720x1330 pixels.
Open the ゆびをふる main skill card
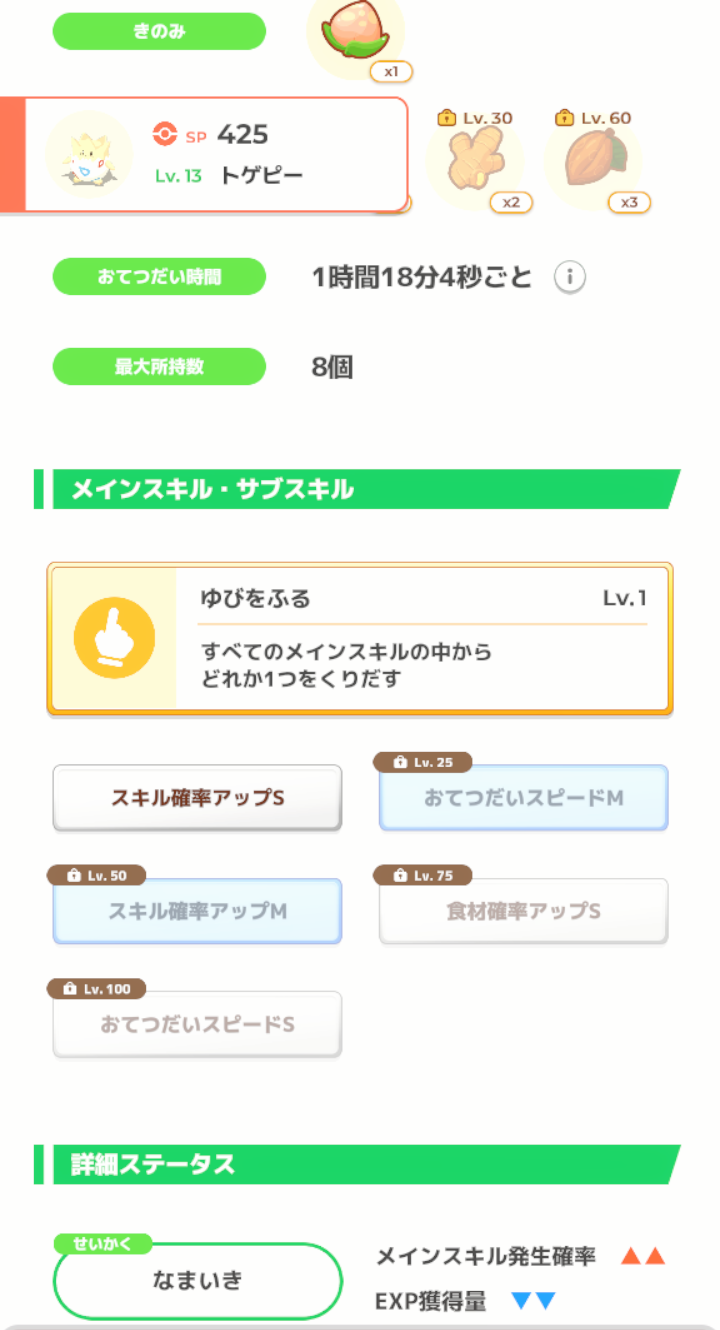coord(360,638)
